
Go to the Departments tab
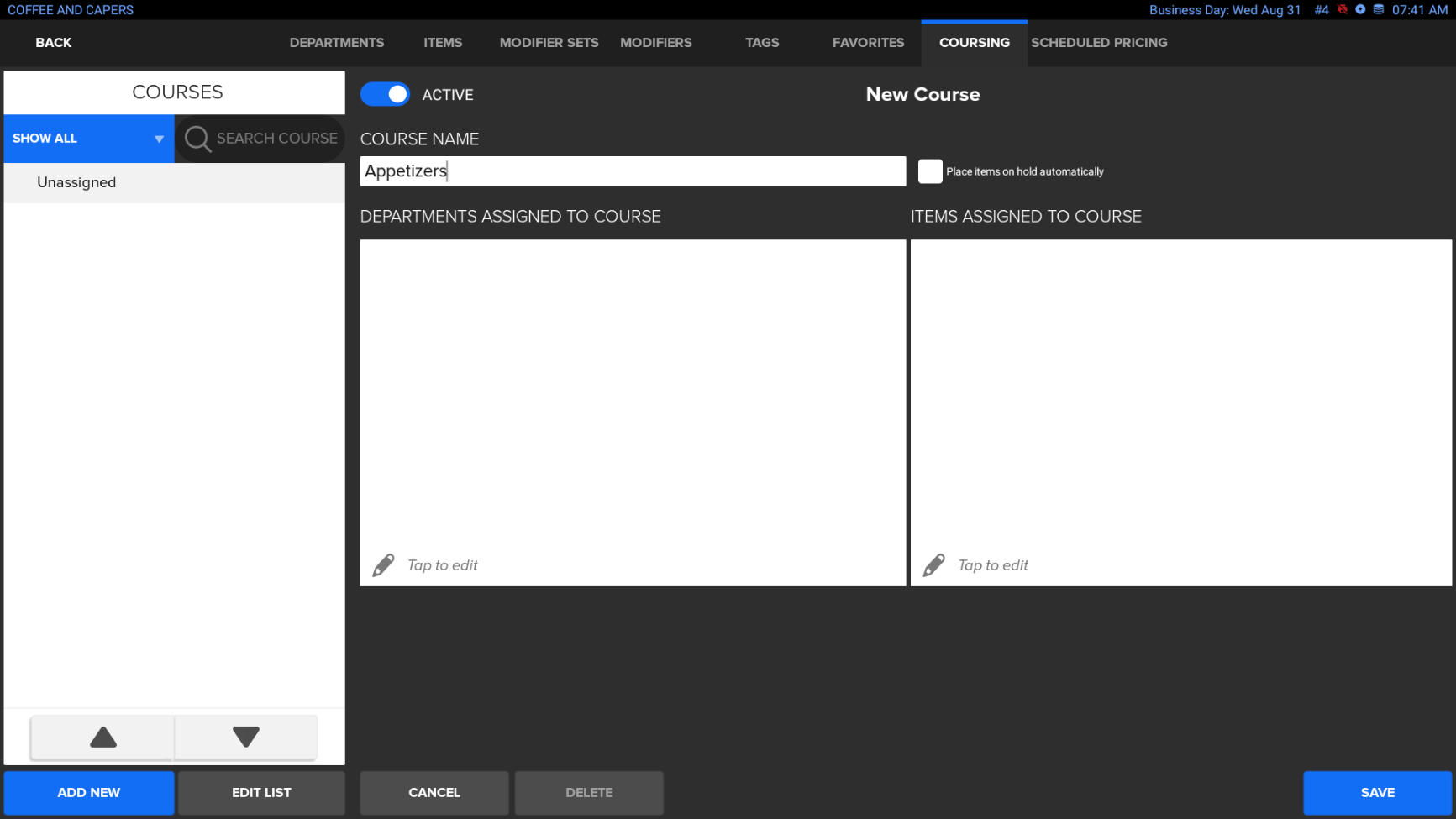pos(336,43)
